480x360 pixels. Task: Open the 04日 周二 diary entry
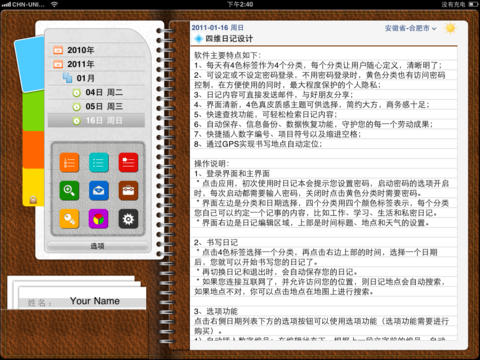96,92
